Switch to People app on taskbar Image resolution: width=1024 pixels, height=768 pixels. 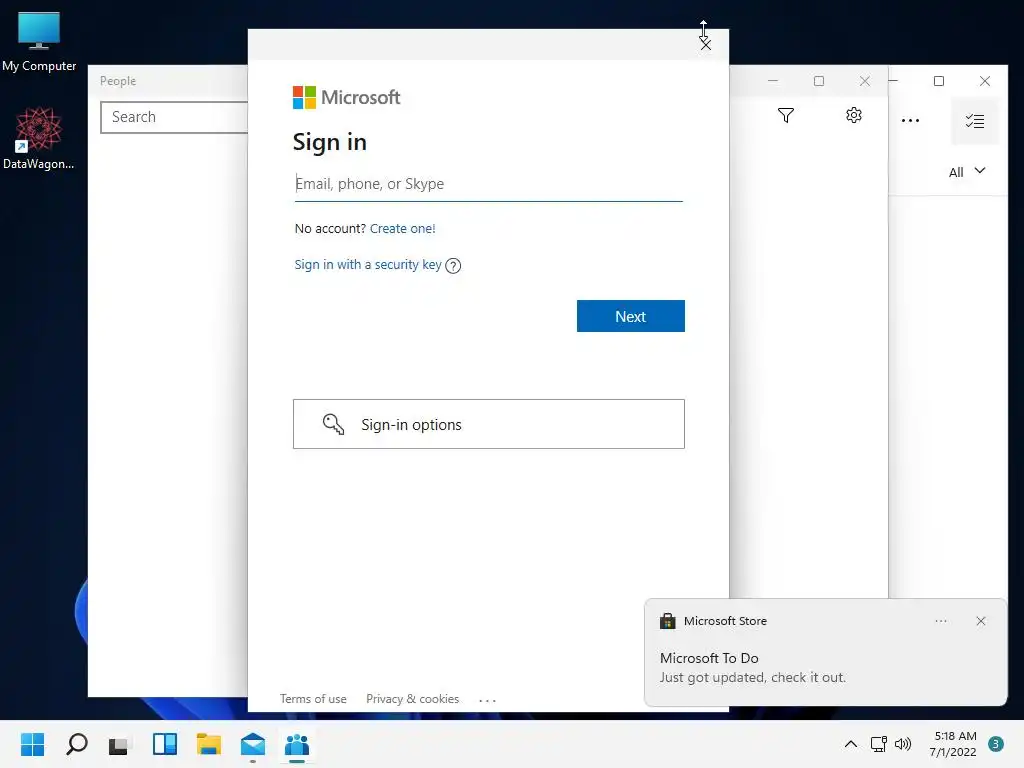click(297, 744)
